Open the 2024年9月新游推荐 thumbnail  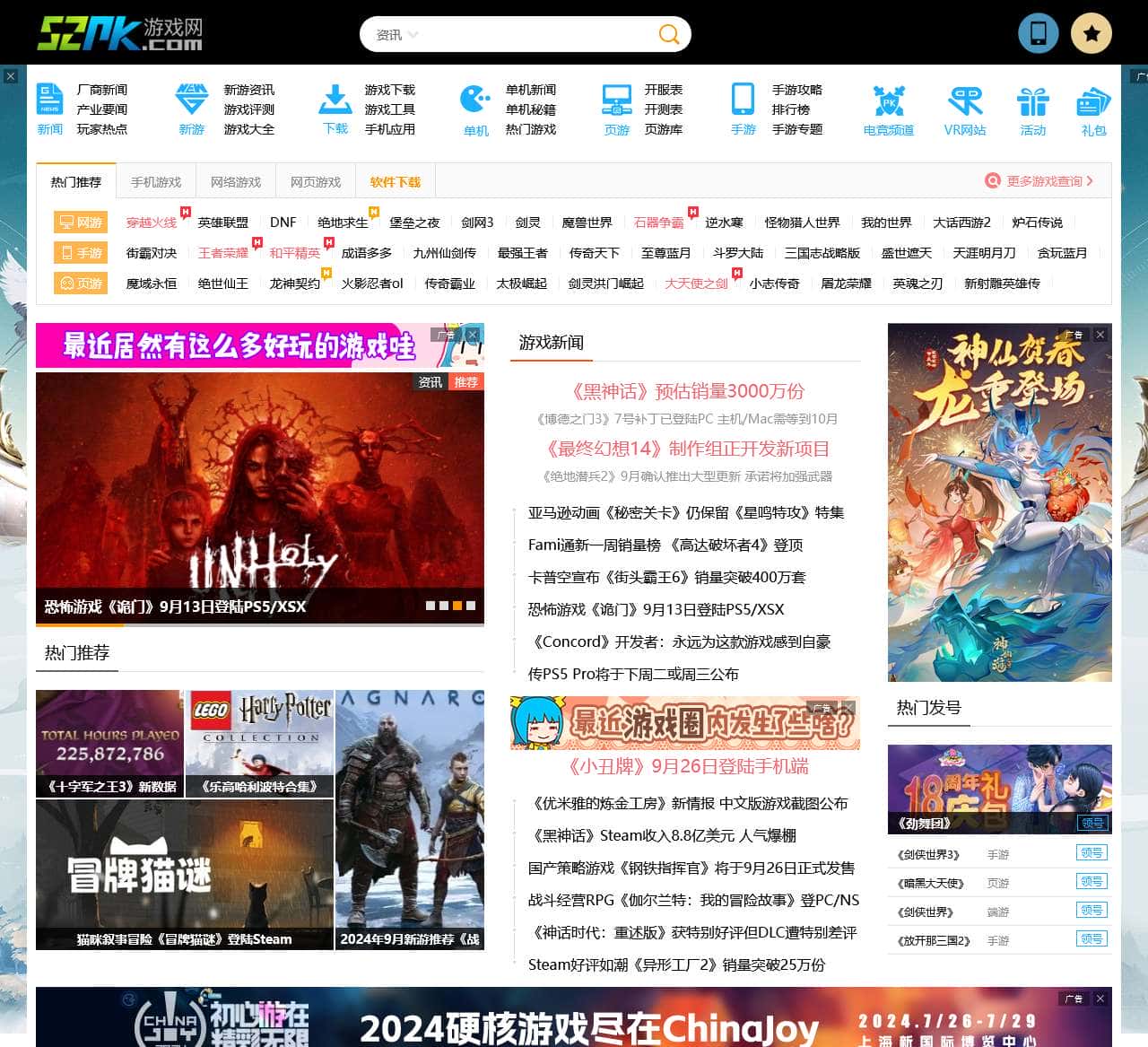410,820
